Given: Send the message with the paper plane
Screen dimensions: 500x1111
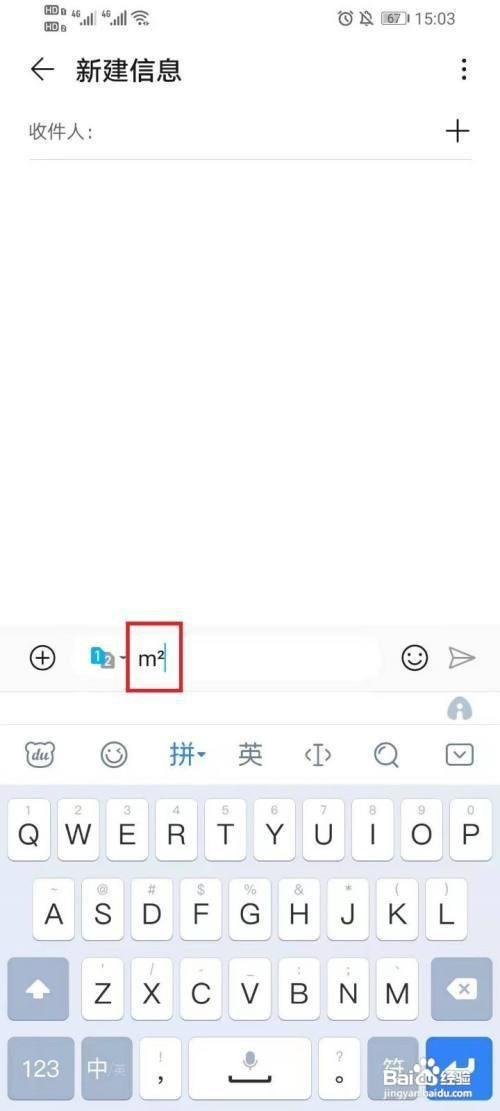Looking at the screenshot, I should 461,658.
